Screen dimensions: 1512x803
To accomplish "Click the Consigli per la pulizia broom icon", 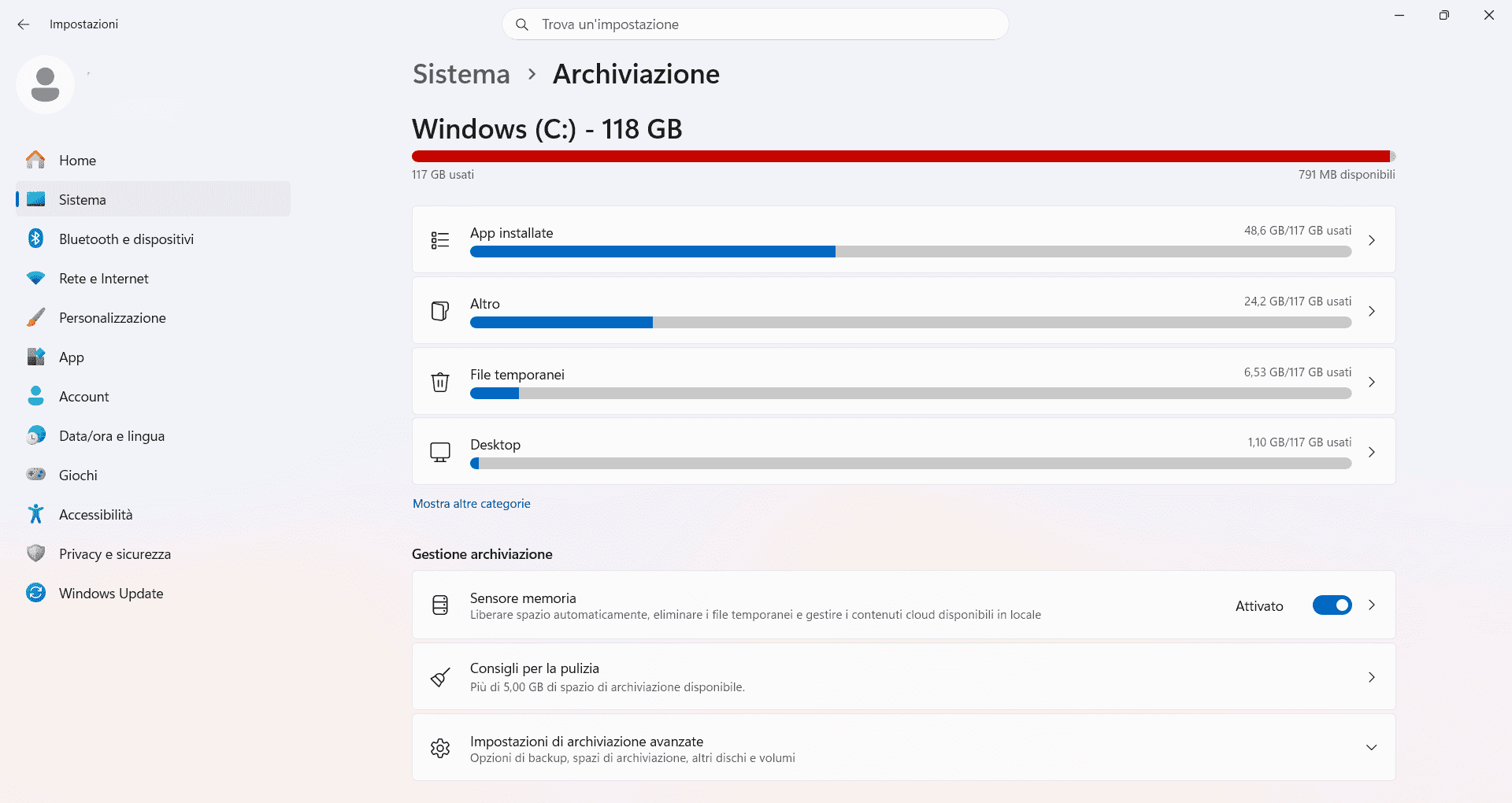I will [440, 677].
